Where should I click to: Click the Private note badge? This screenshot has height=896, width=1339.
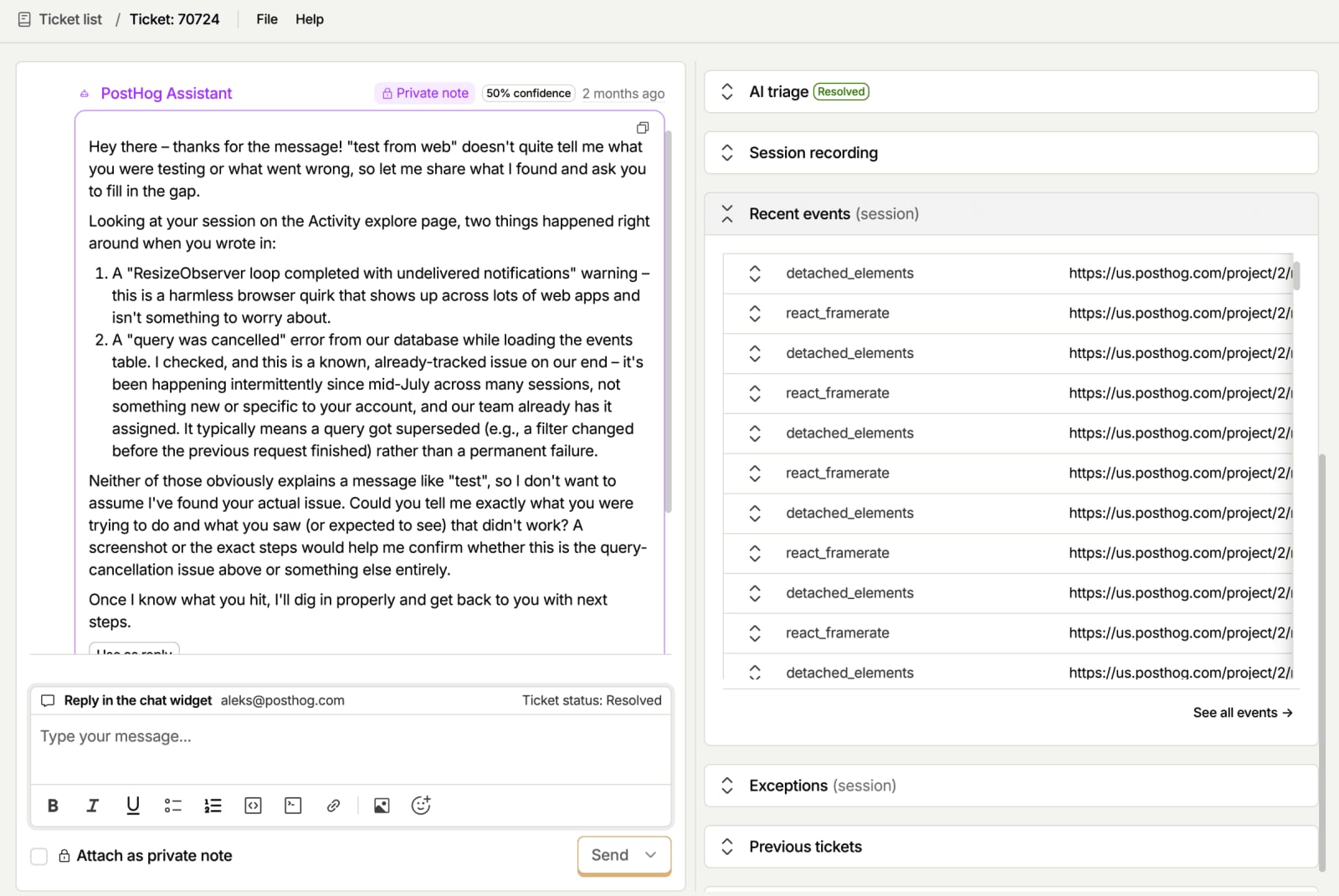click(425, 94)
